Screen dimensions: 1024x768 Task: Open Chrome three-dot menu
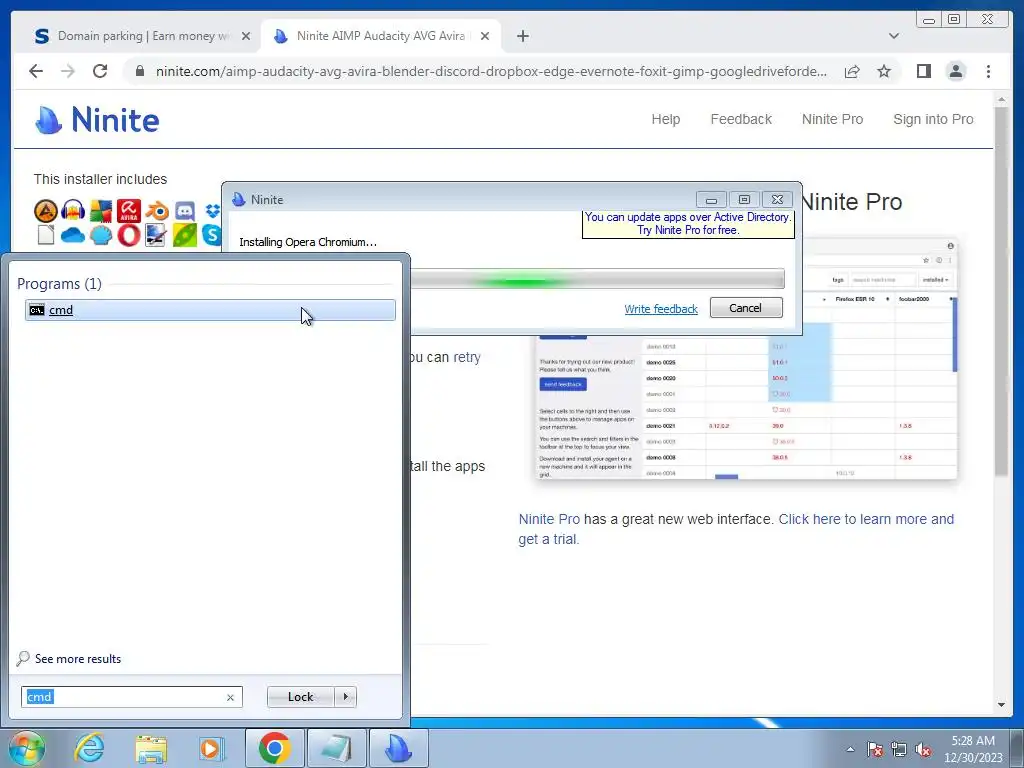coord(988,71)
